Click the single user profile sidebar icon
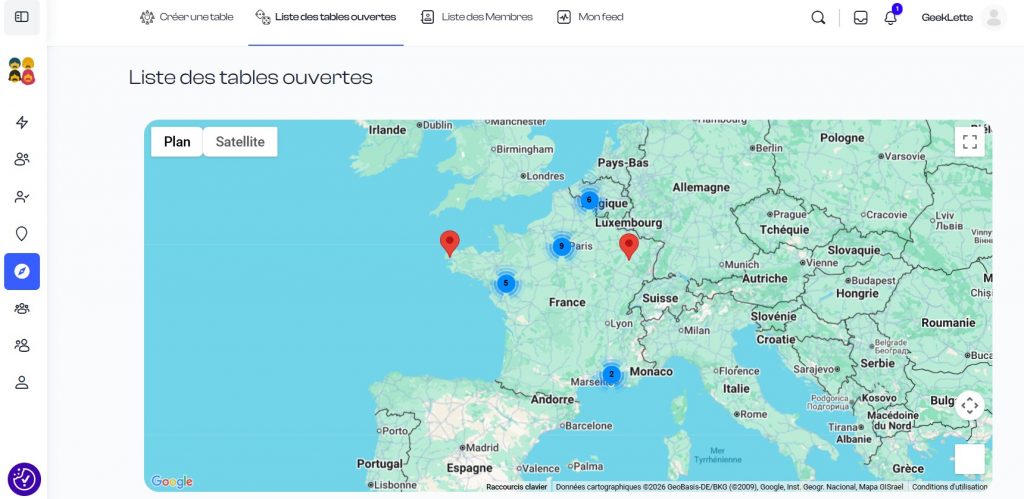This screenshot has width=1024, height=499. point(22,382)
